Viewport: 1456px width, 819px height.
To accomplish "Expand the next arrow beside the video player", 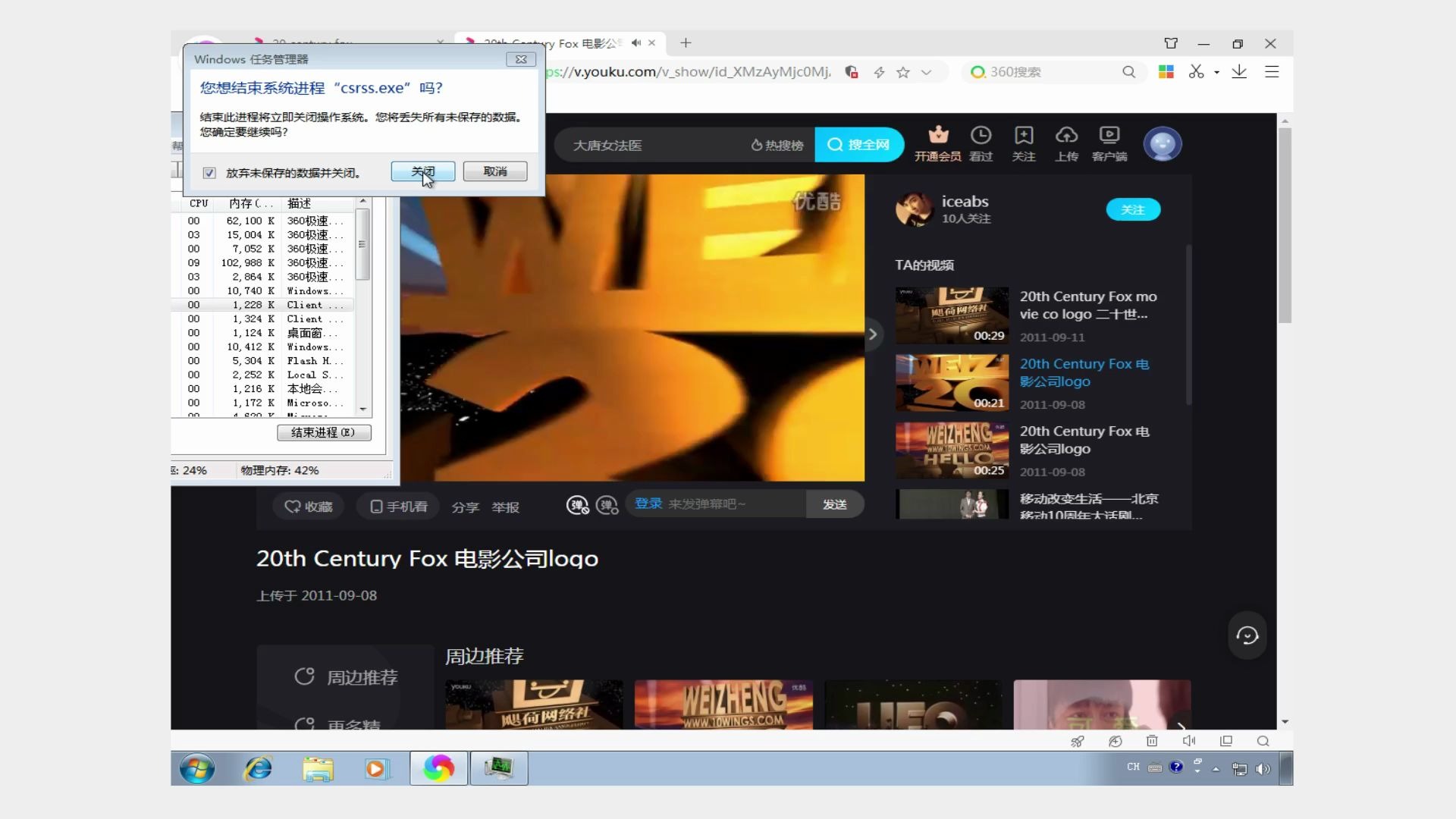I will (873, 334).
